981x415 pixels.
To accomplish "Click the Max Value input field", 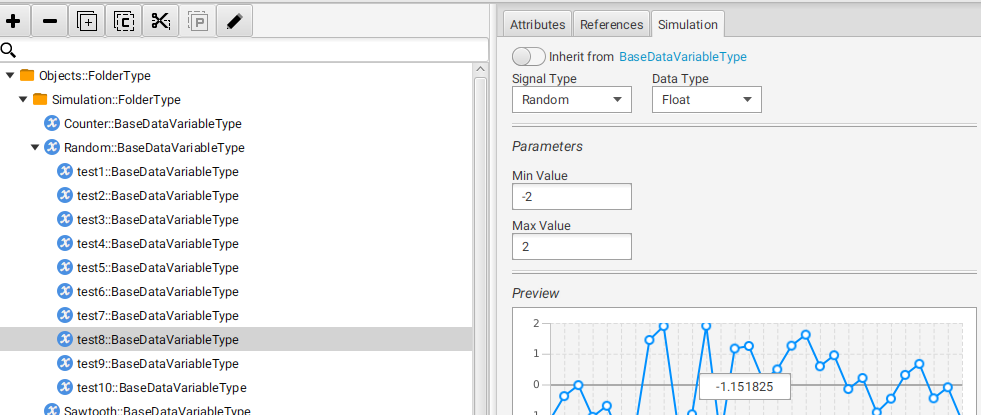I will pyautogui.click(x=572, y=247).
